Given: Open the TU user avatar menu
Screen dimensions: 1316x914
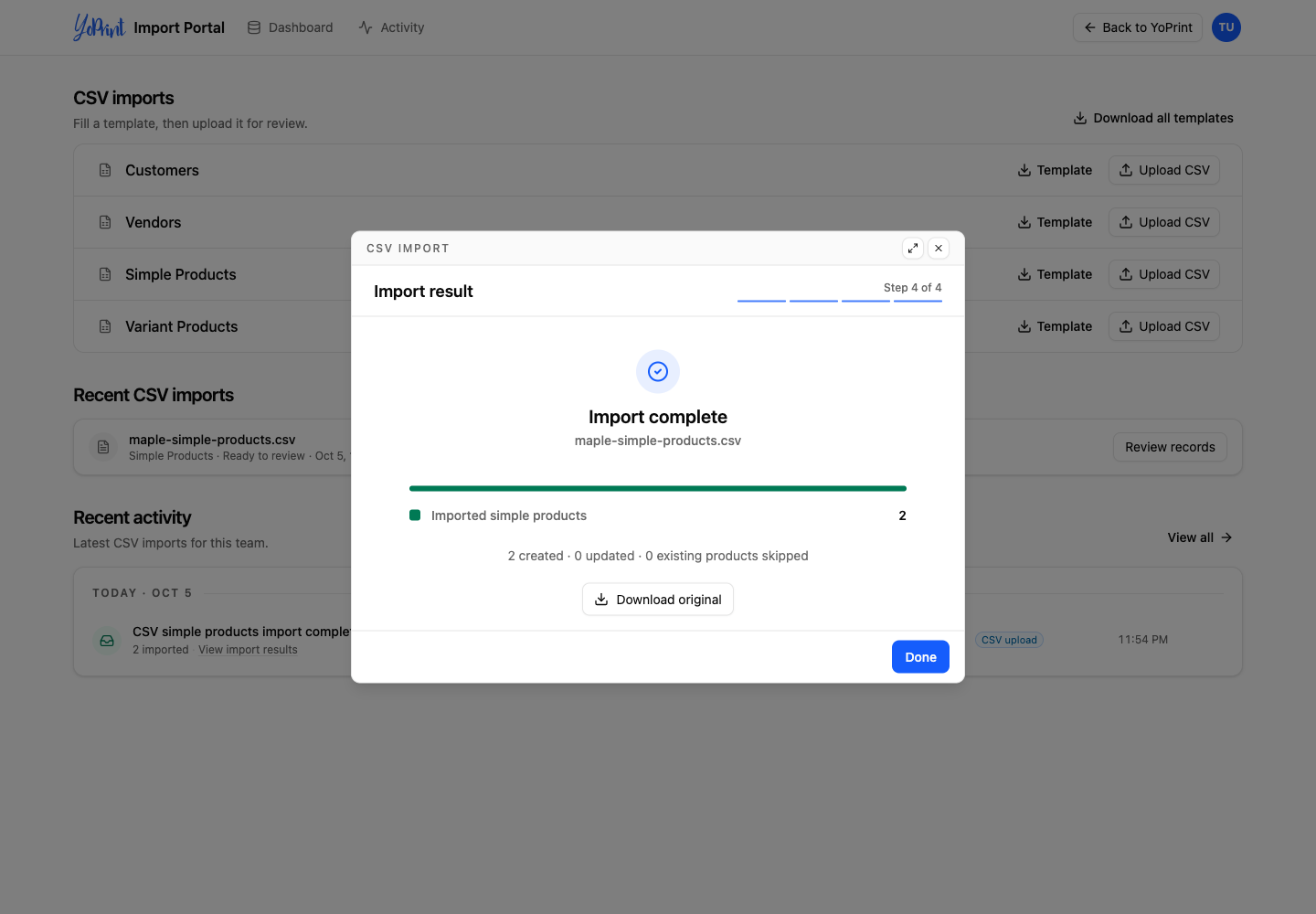Looking at the screenshot, I should tap(1226, 27).
